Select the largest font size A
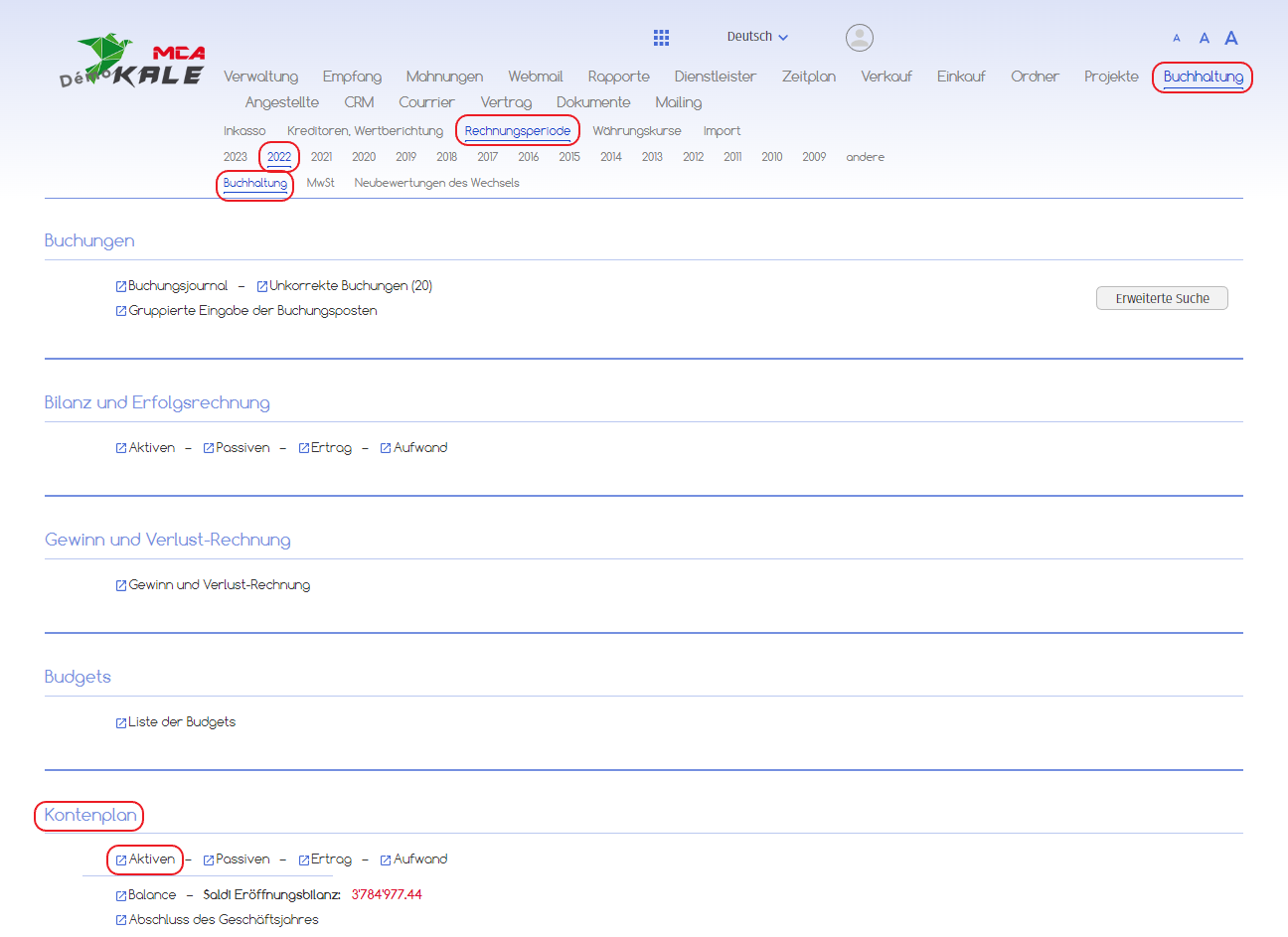Viewport: 1288px width, 937px height. 1230,38
